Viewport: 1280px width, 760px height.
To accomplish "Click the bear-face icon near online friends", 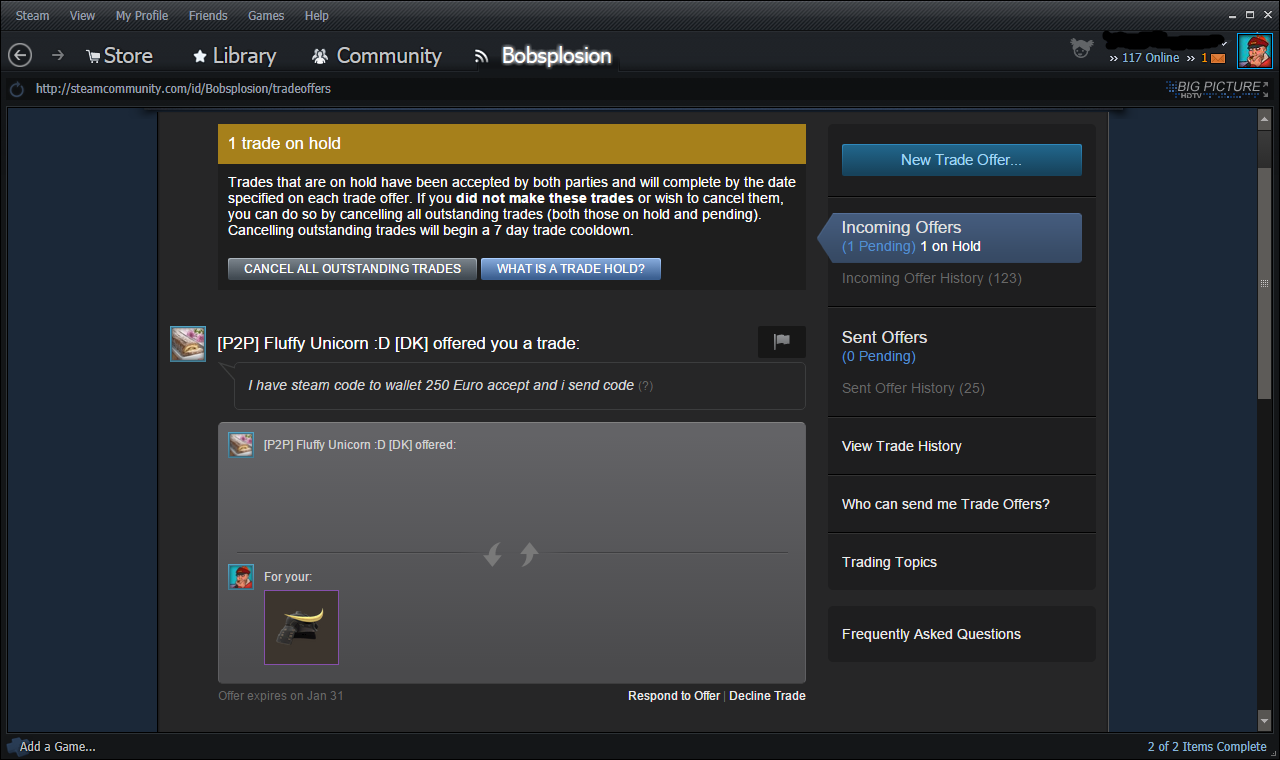I will click(x=1081, y=48).
